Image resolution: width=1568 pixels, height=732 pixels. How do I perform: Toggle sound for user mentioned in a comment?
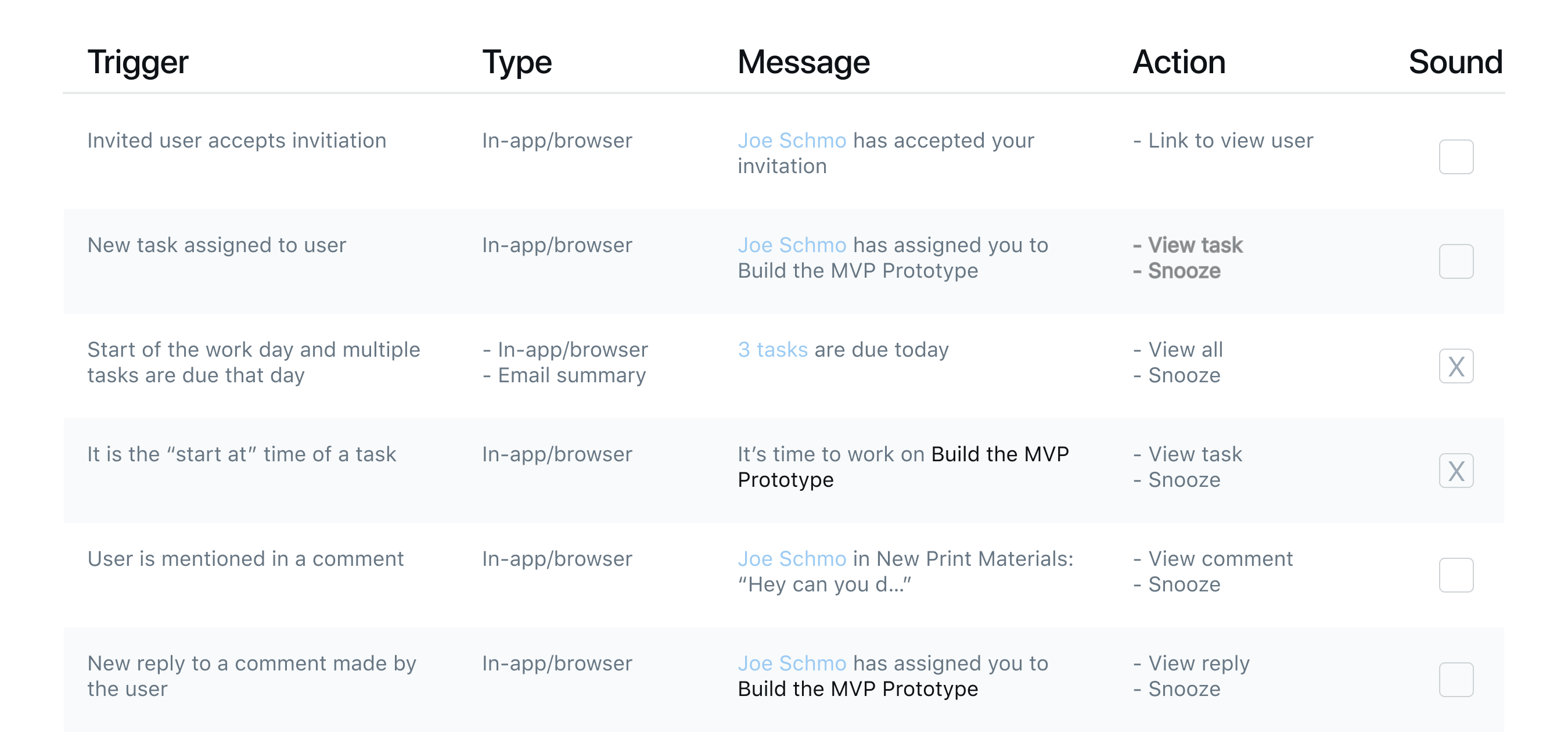[x=1455, y=575]
